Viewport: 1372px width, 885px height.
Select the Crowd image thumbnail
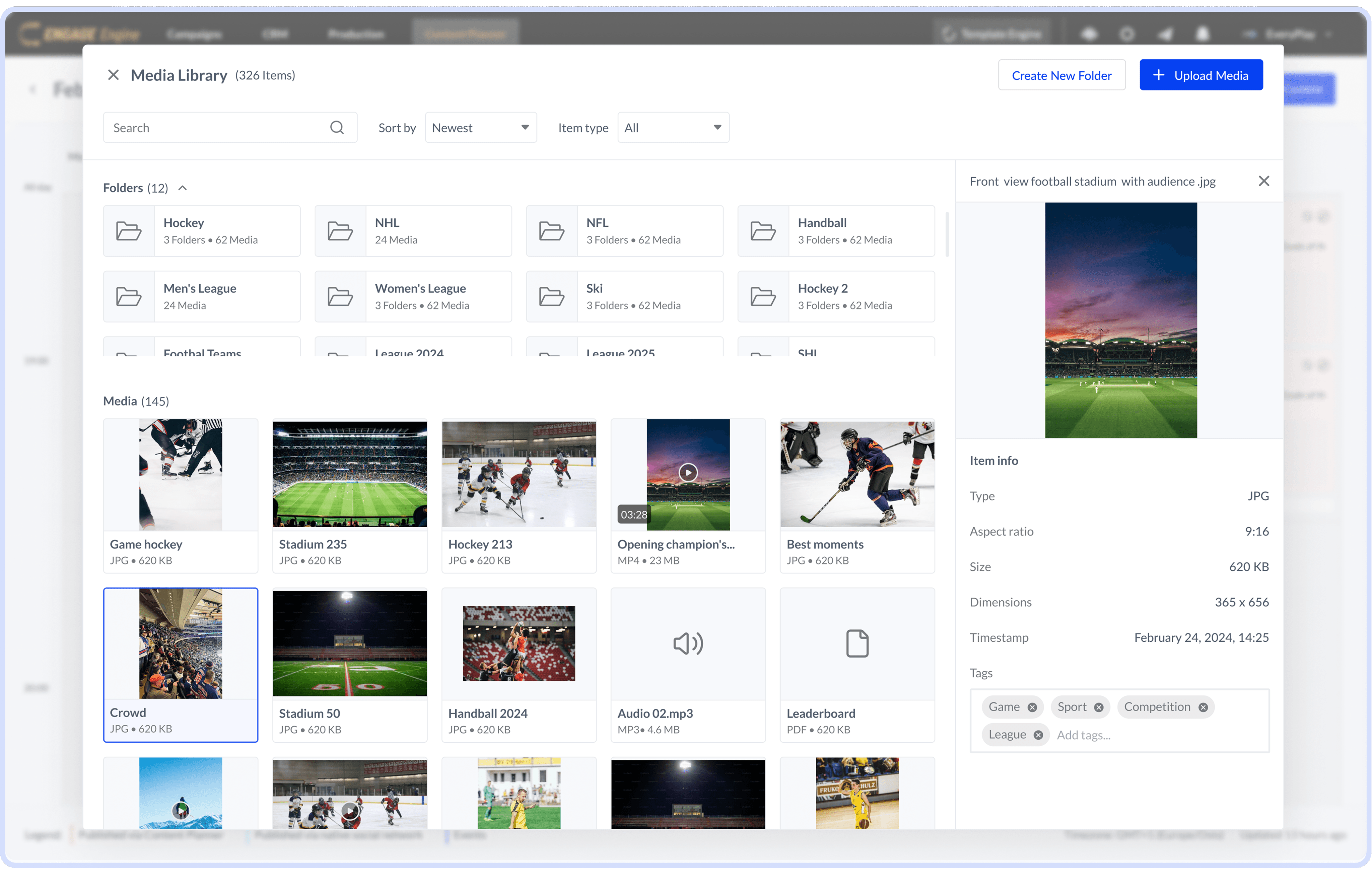pyautogui.click(x=181, y=644)
